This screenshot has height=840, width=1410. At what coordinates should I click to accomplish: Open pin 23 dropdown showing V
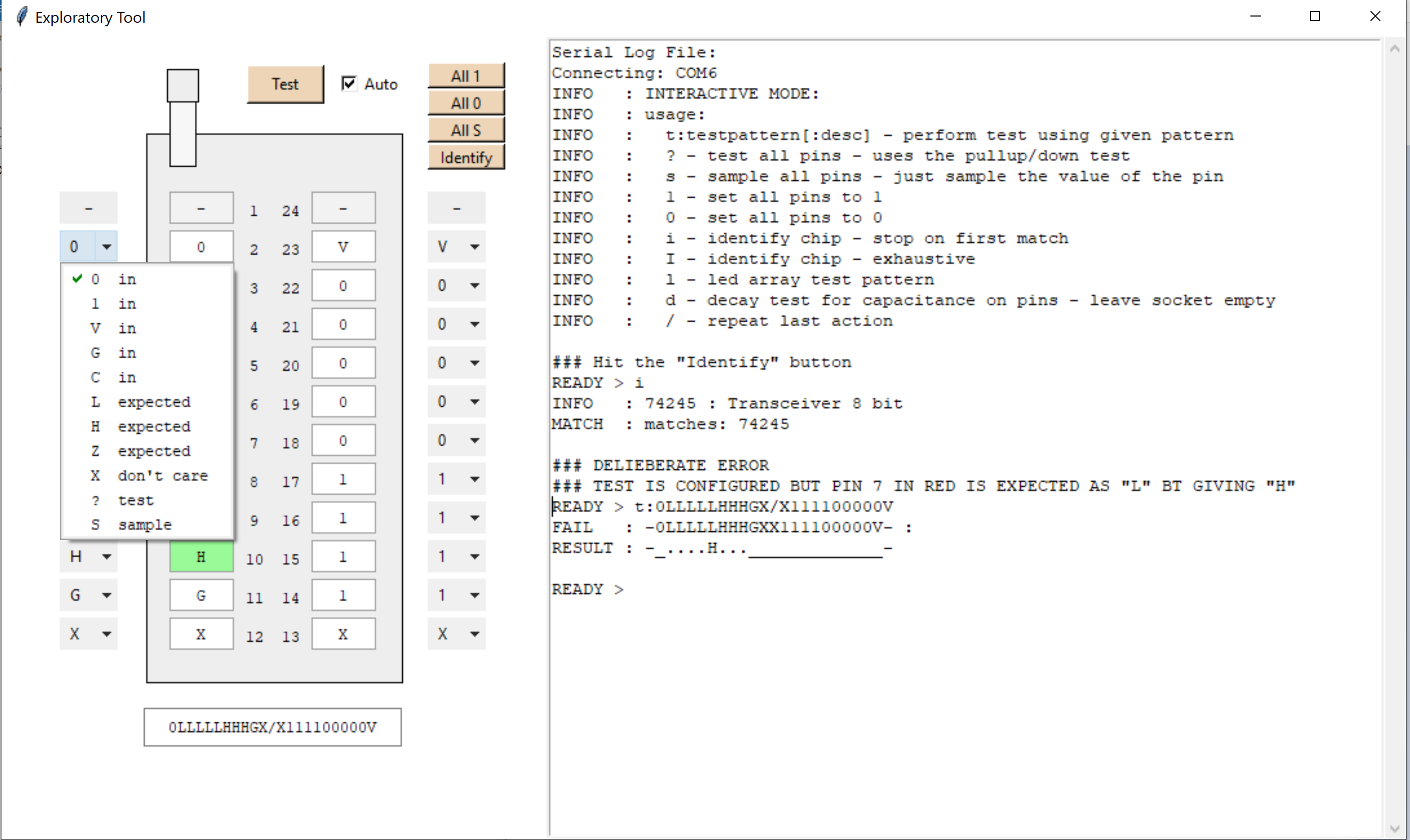pos(457,246)
